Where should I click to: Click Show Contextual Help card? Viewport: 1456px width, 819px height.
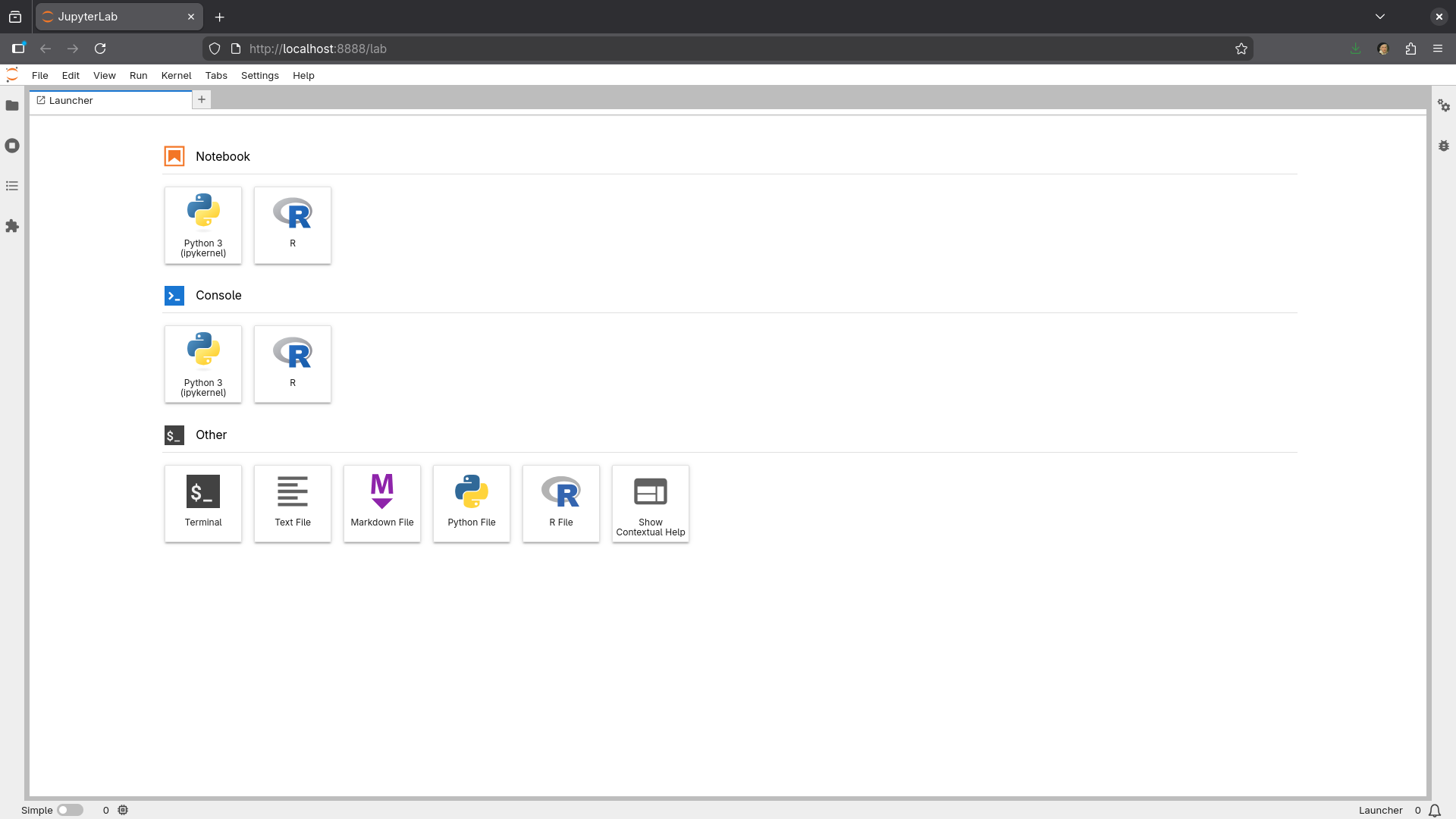point(651,503)
